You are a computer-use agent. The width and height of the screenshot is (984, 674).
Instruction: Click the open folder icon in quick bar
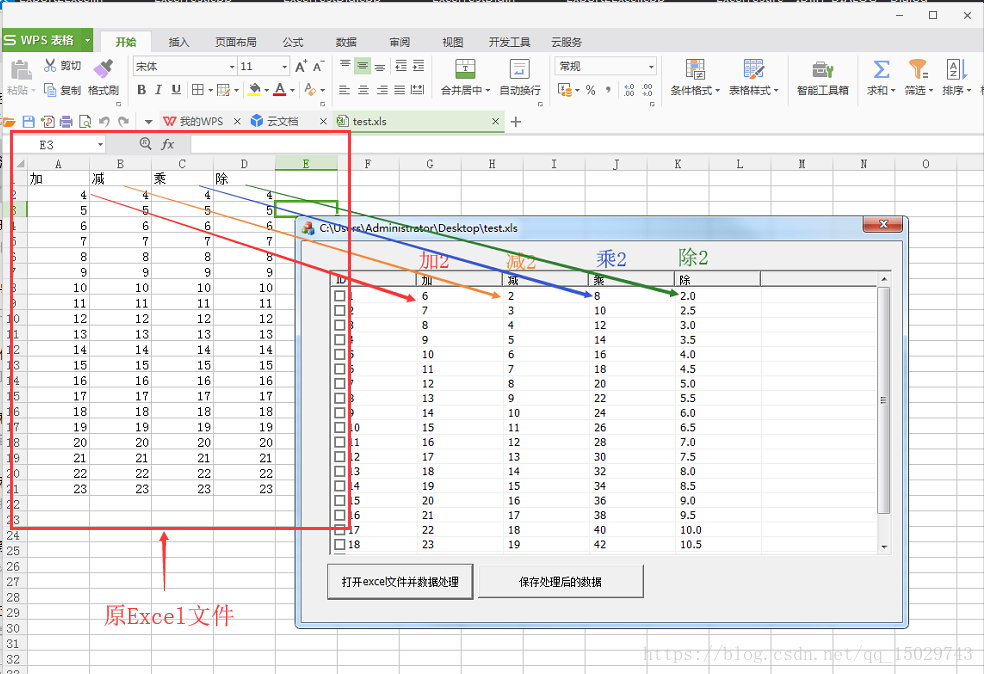[9, 121]
